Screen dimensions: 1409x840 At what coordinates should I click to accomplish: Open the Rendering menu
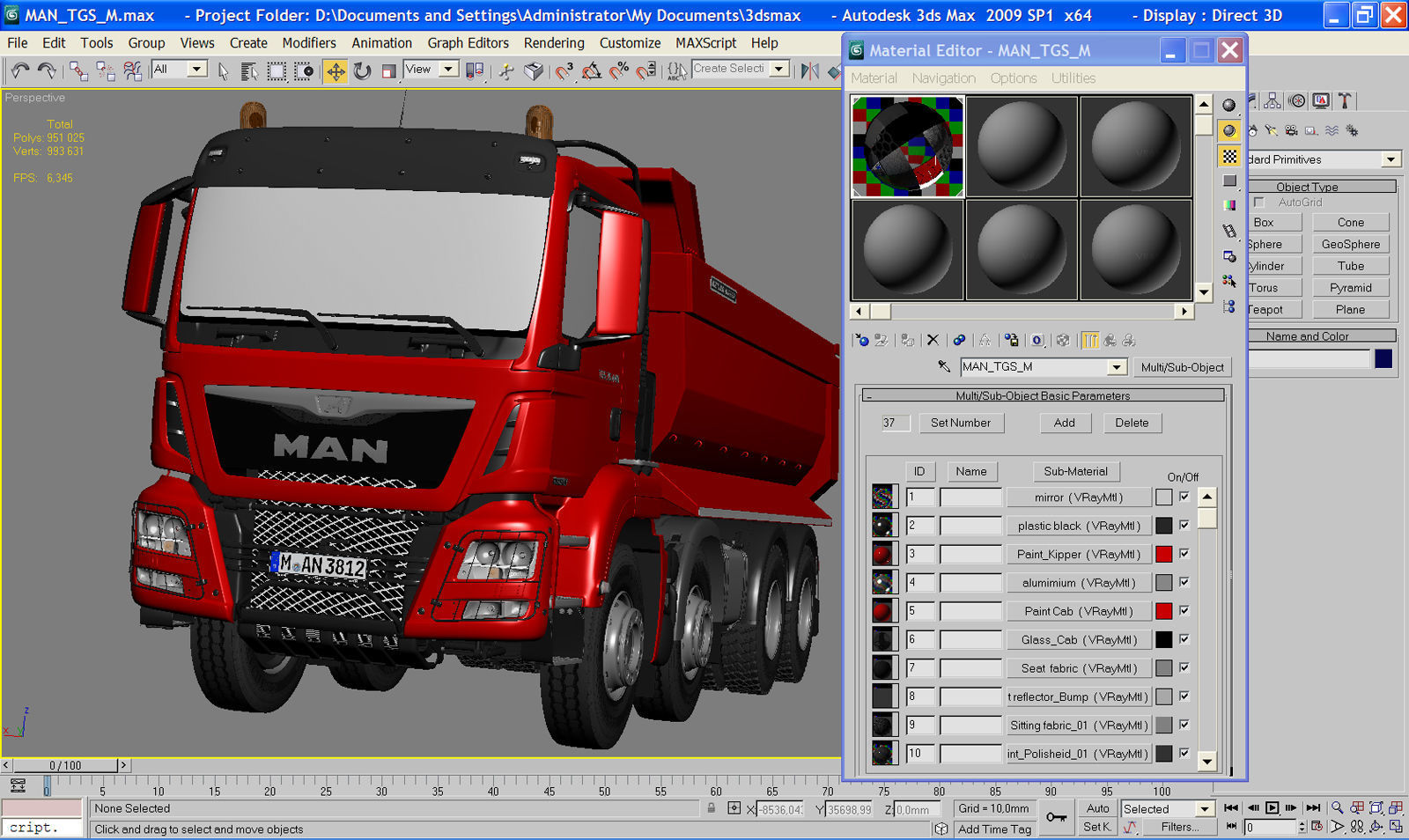pyautogui.click(x=554, y=42)
